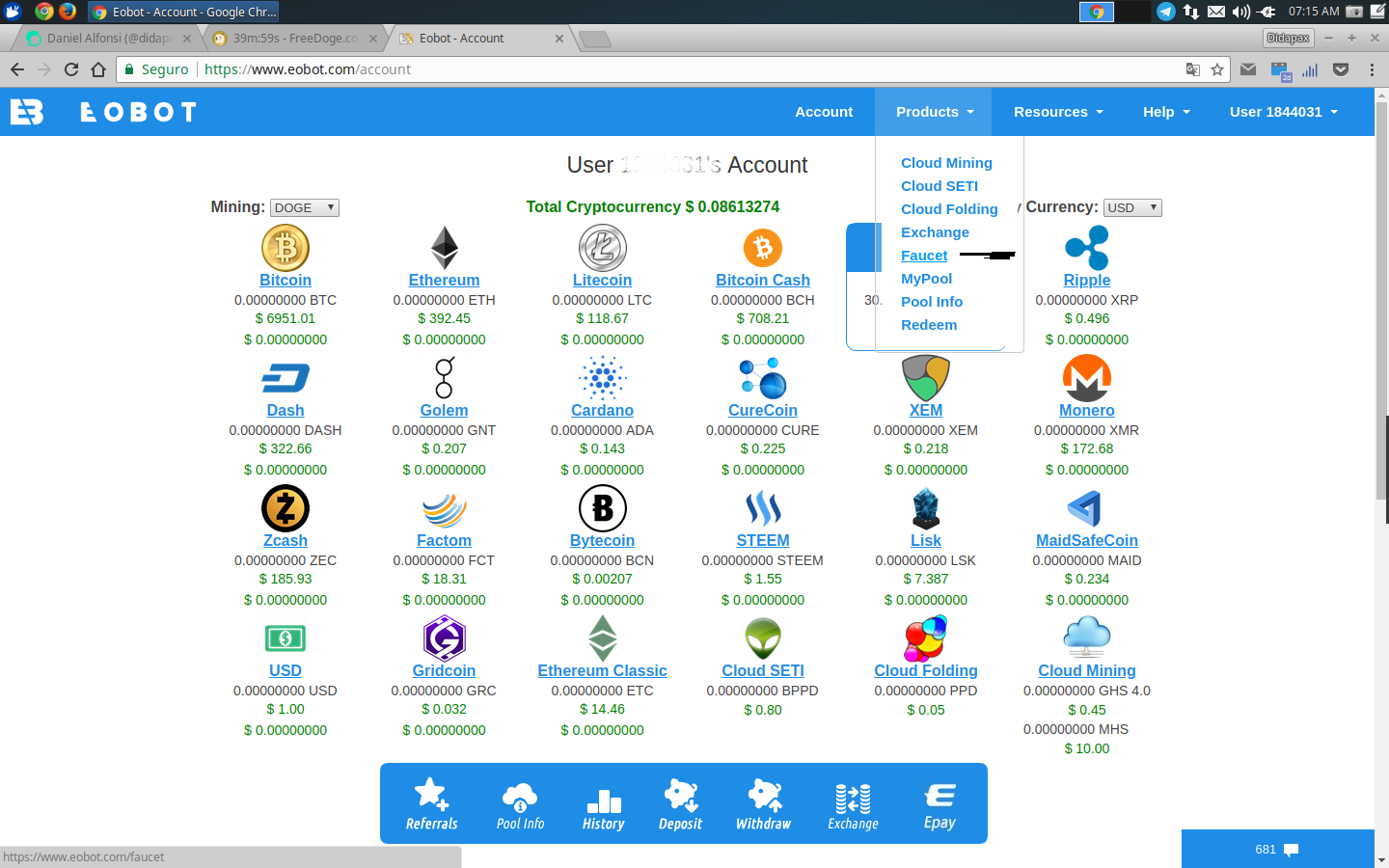The image size is (1389, 868).
Task: Click the Zcash coin icon
Action: coord(286,508)
